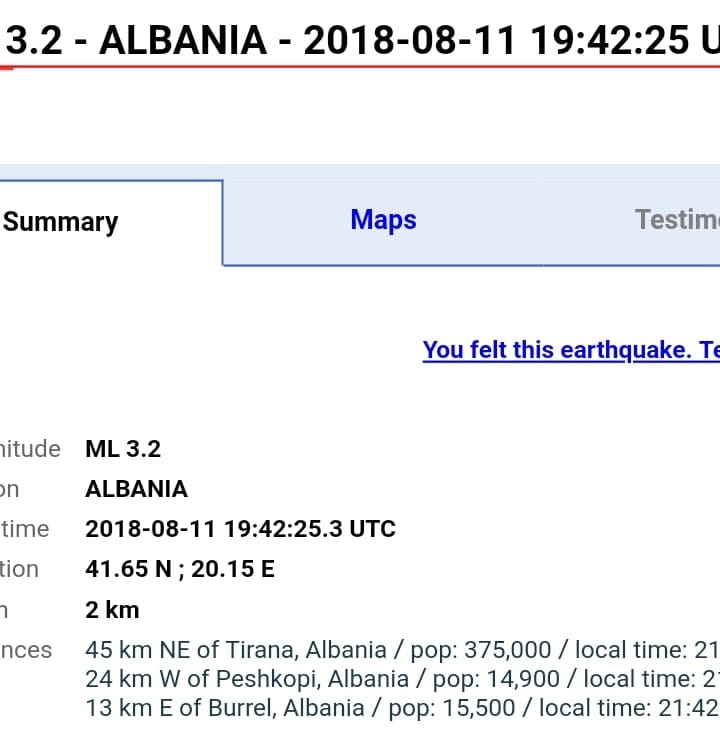Click the cut-off Depth row label
Screen dimensions: 720x740
[x=5, y=609]
